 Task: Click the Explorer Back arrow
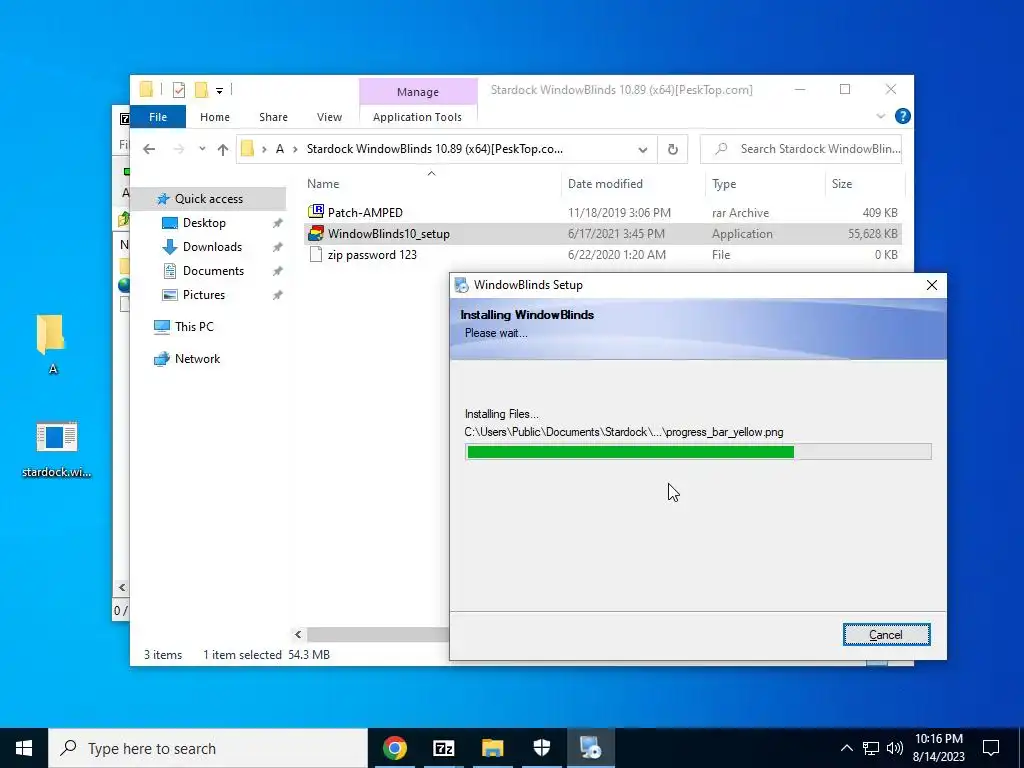(x=149, y=150)
